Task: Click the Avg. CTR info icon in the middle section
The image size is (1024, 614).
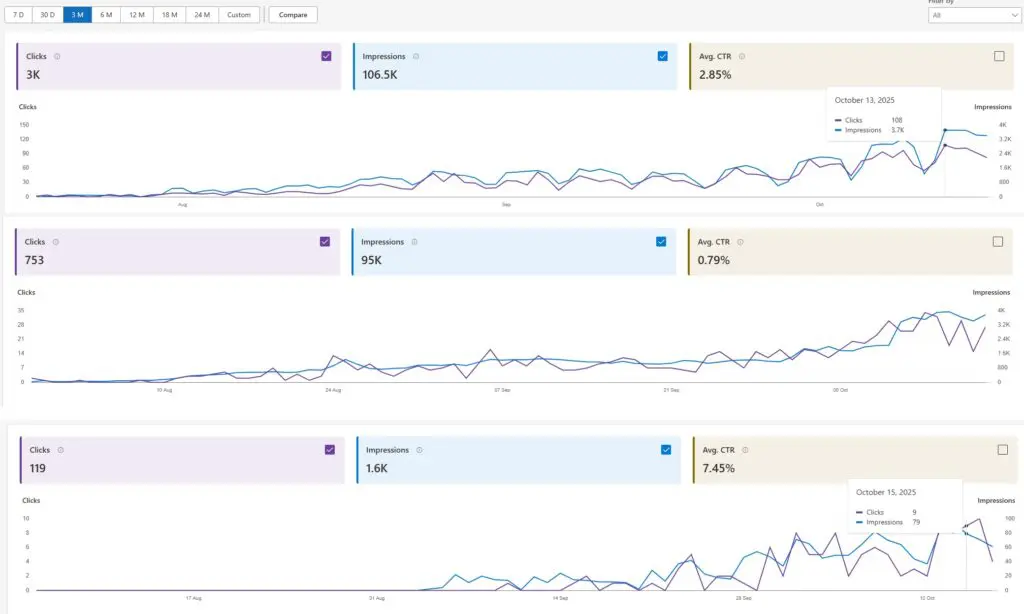Action: pyautogui.click(x=741, y=242)
